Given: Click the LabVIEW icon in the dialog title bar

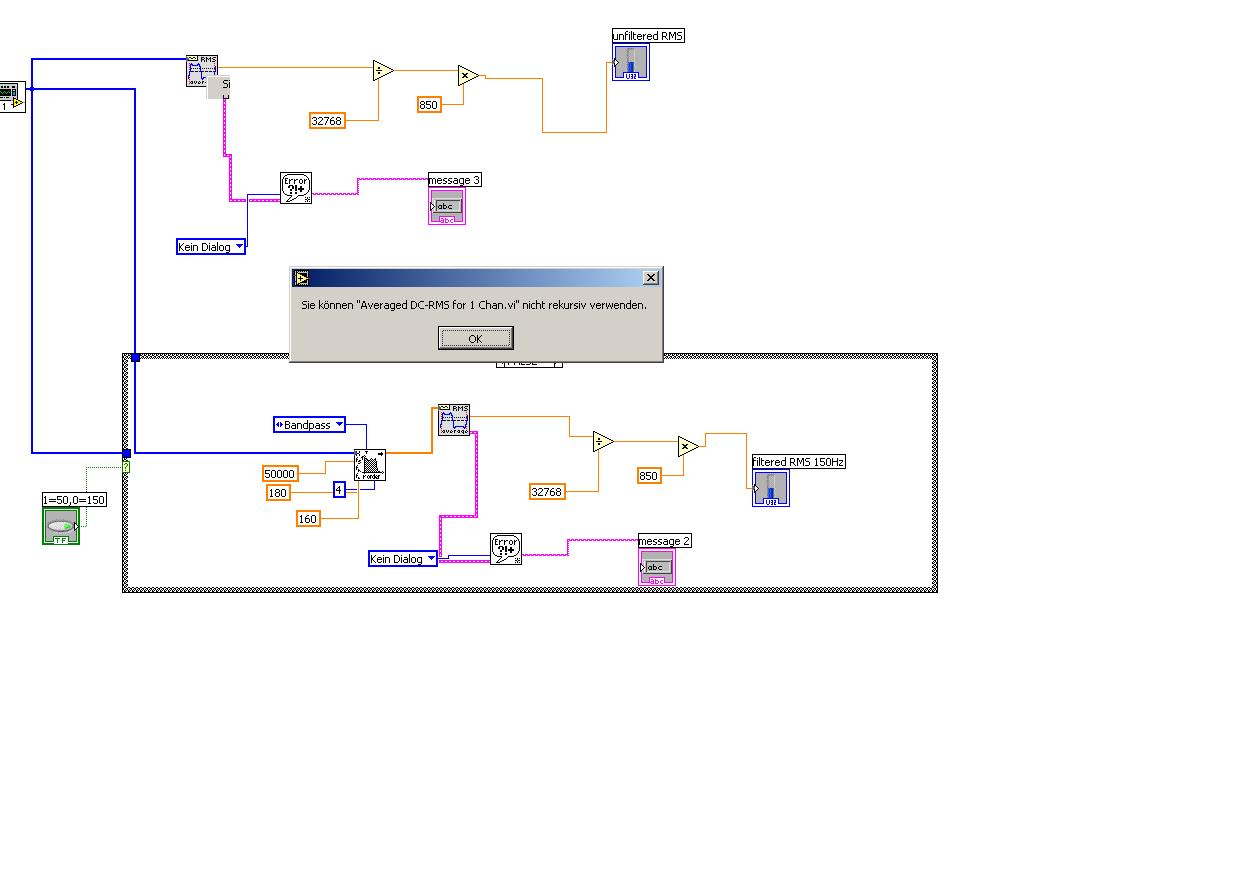Looking at the screenshot, I should tap(301, 278).
